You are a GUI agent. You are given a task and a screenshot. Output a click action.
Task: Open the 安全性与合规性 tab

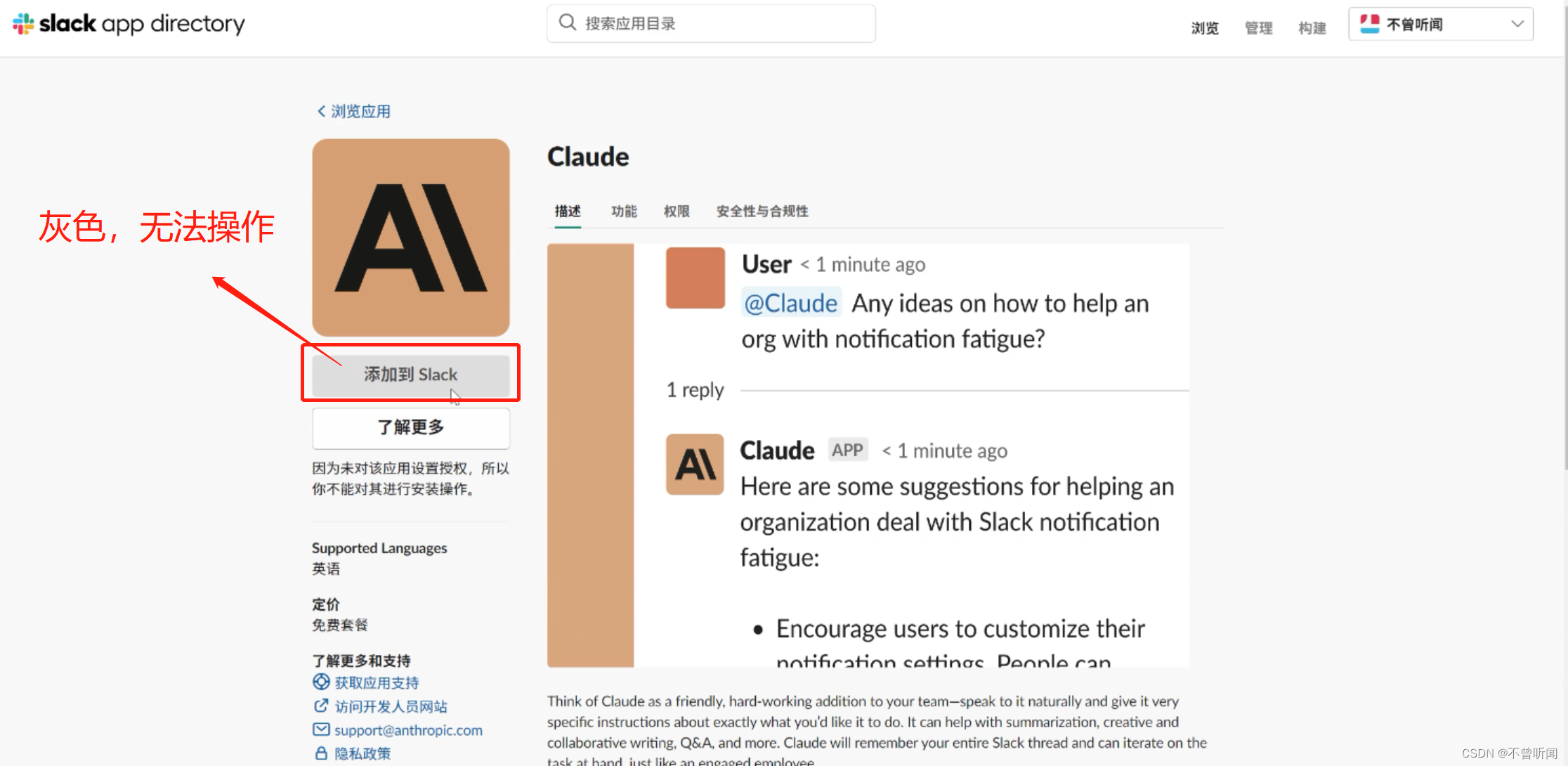pyautogui.click(x=762, y=211)
